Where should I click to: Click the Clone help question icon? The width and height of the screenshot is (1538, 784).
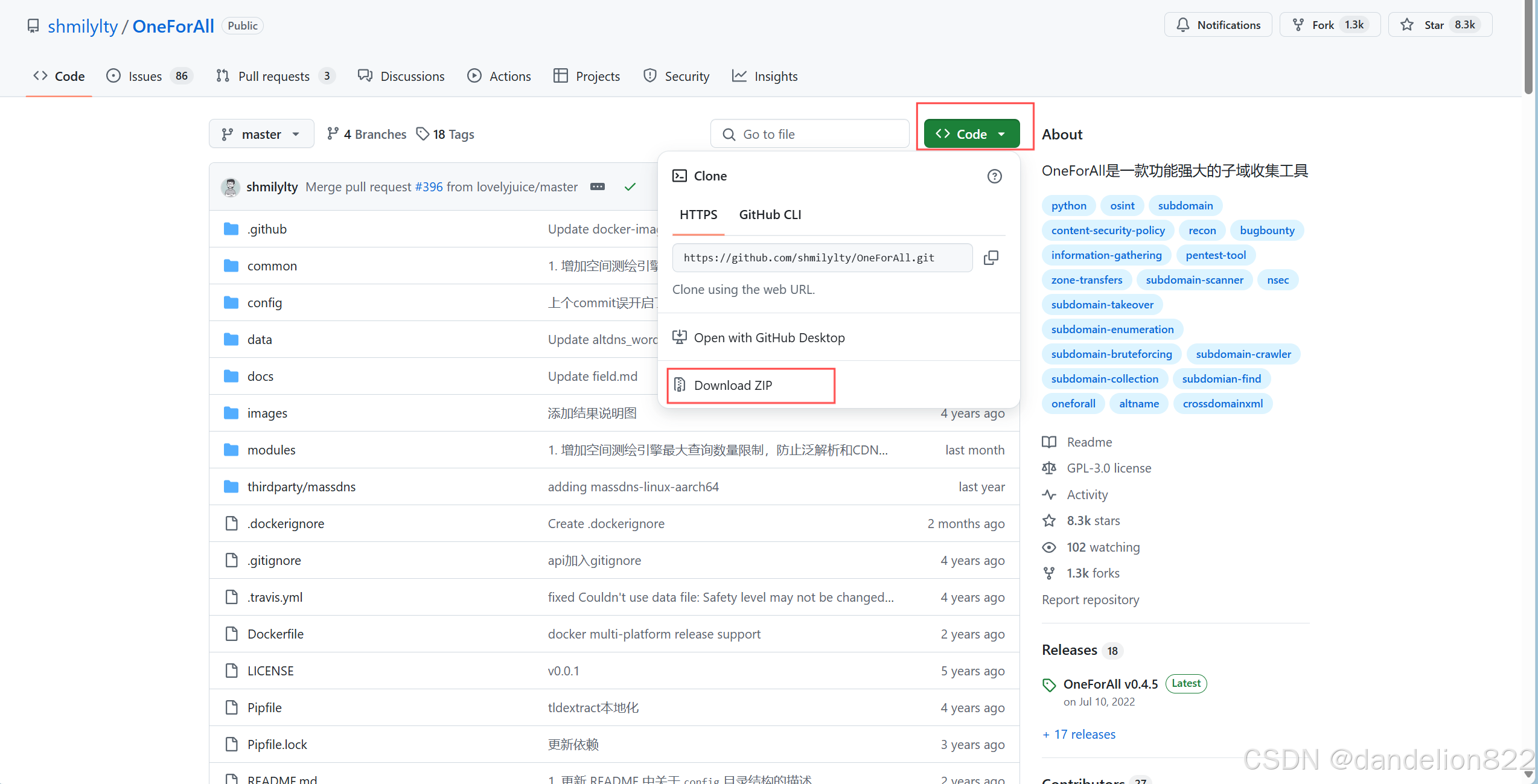[x=994, y=176]
